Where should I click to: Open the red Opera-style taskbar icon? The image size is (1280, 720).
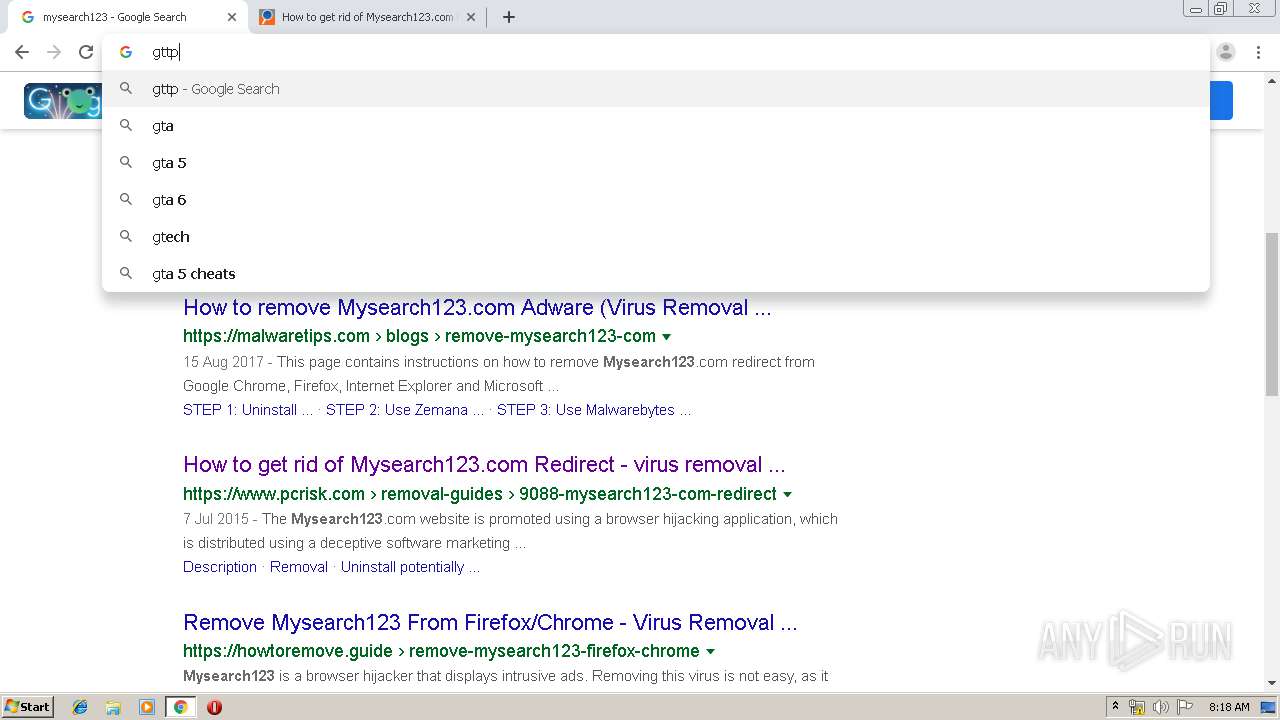point(214,707)
